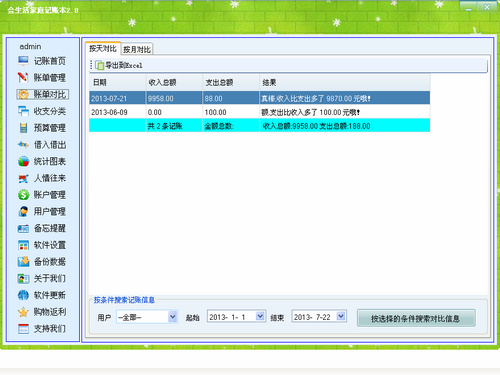Image resolution: width=500 pixels, height=375 pixels.
Task: Open the 结束 date picker arrow
Action: click(x=341, y=316)
